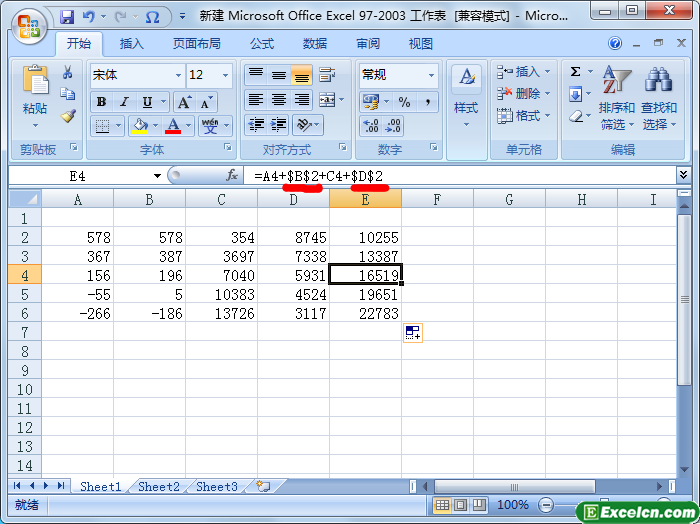This screenshot has height=524, width=700.
Task: Expand the font name dropdown (宋体)
Action: [178, 75]
